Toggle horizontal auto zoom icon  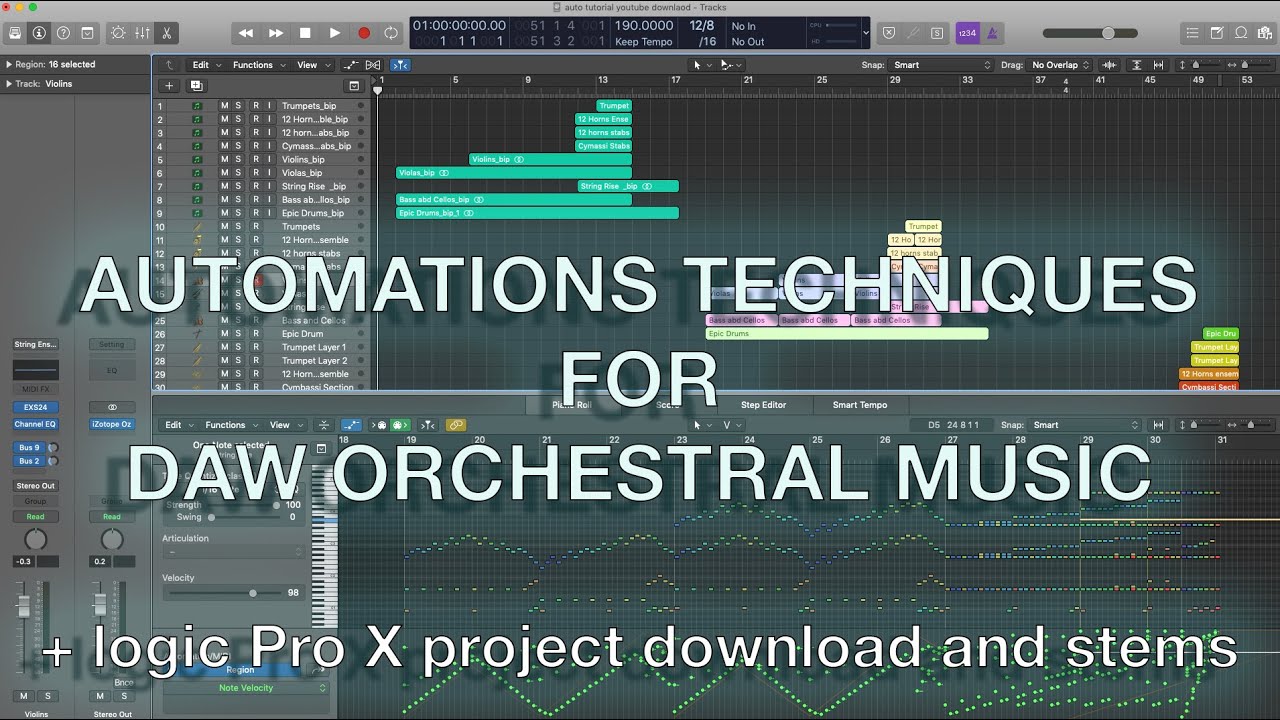pyautogui.click(x=1159, y=65)
